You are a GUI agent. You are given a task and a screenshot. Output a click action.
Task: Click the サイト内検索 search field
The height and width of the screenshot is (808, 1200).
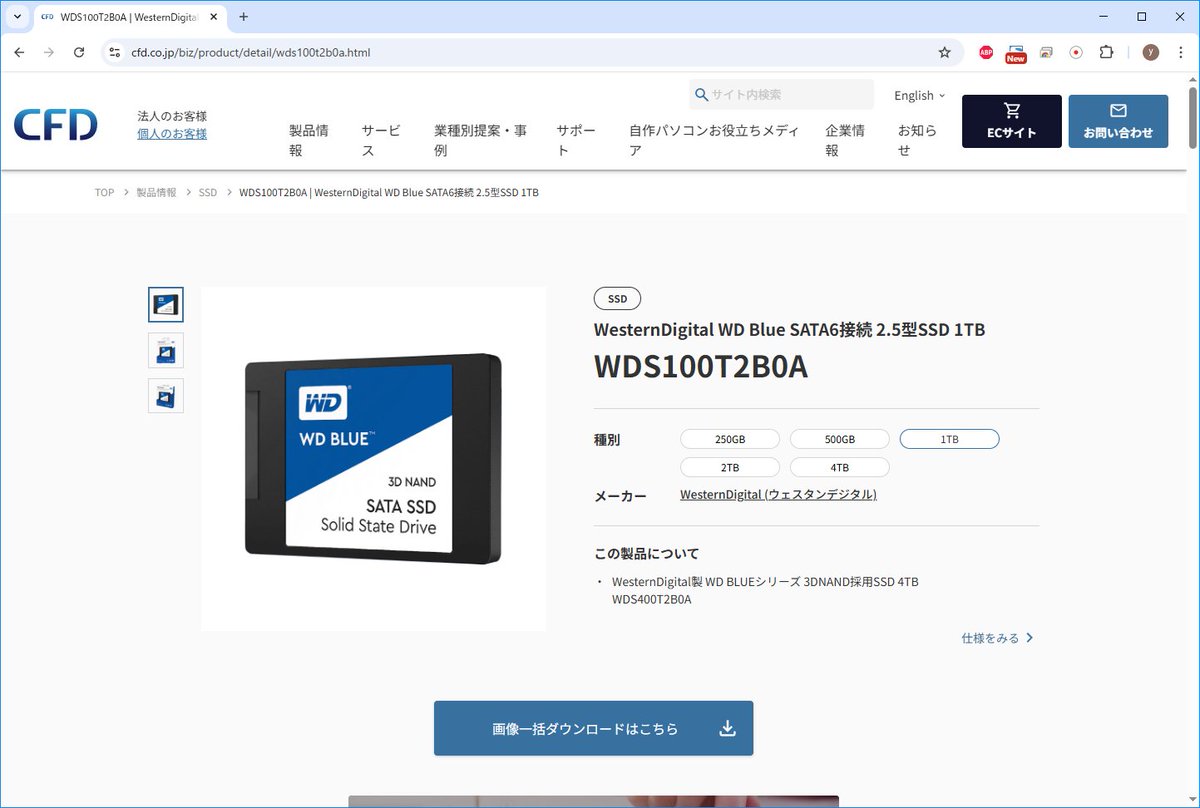pyautogui.click(x=781, y=95)
